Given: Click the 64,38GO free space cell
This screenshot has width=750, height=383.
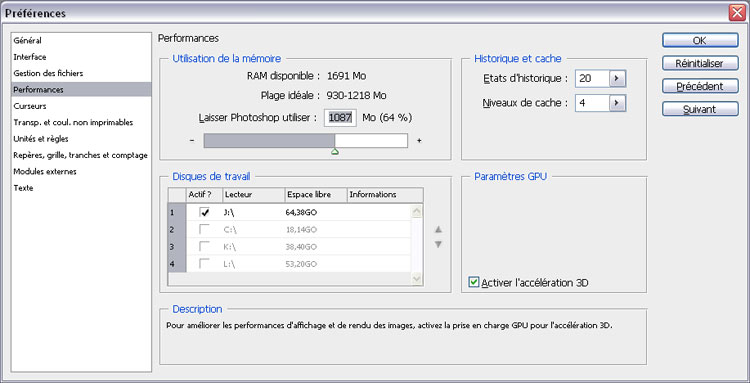Looking at the screenshot, I should tap(301, 213).
